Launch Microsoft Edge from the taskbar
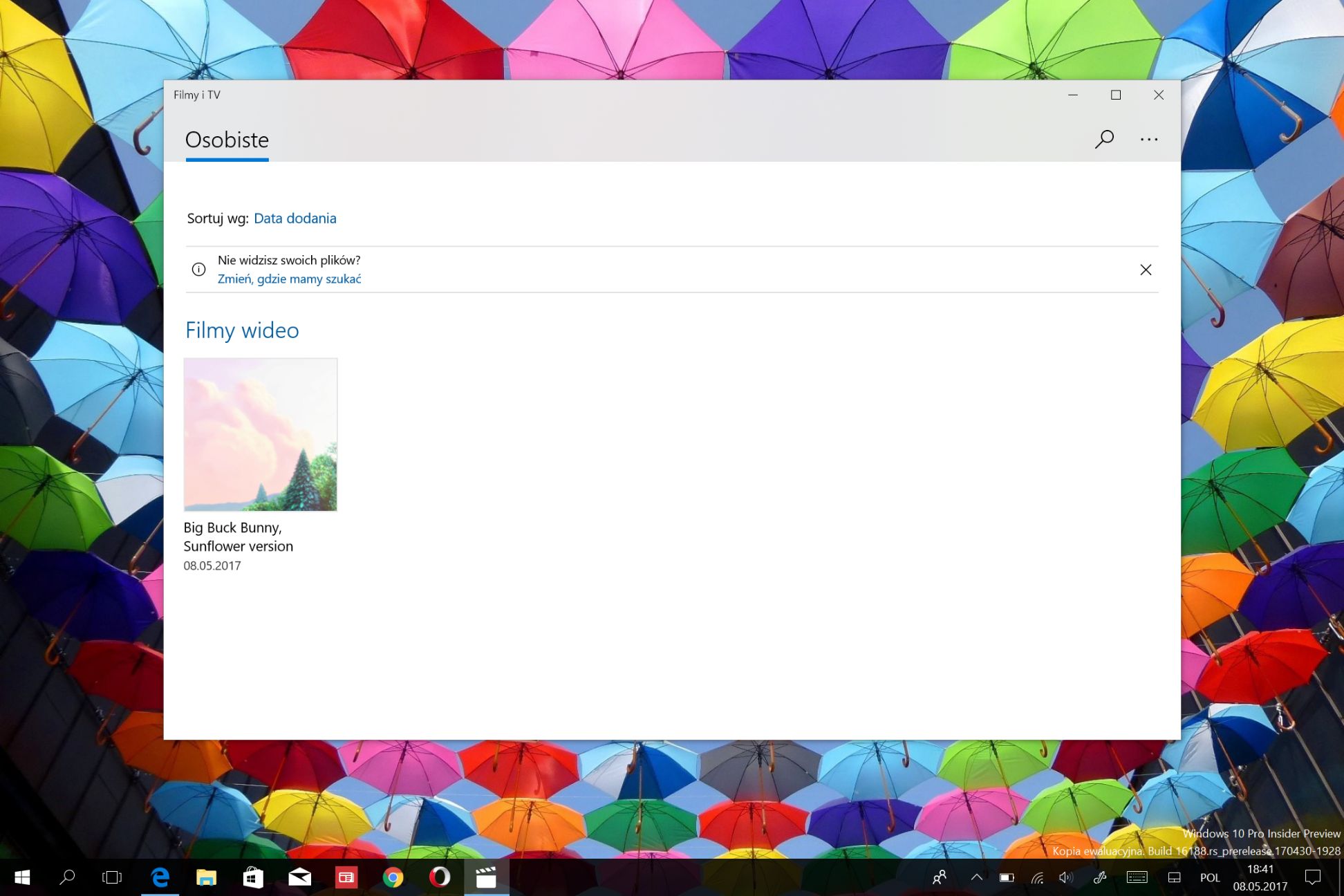 point(160,877)
